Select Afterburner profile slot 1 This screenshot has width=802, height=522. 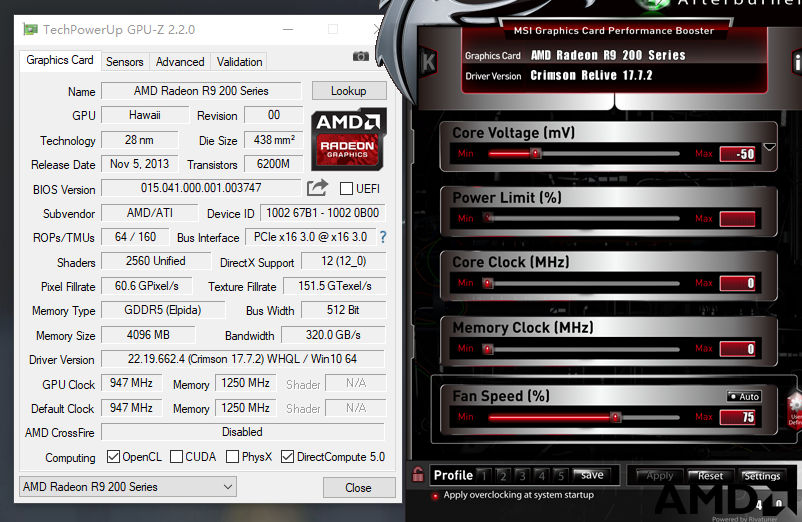click(x=484, y=476)
